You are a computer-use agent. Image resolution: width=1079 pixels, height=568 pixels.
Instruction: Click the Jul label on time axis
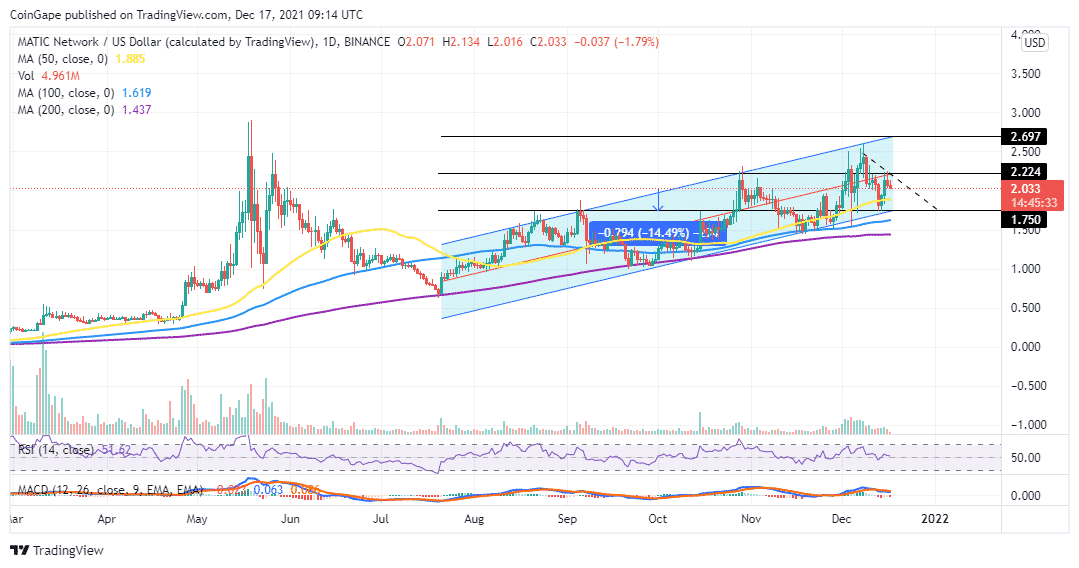click(381, 519)
